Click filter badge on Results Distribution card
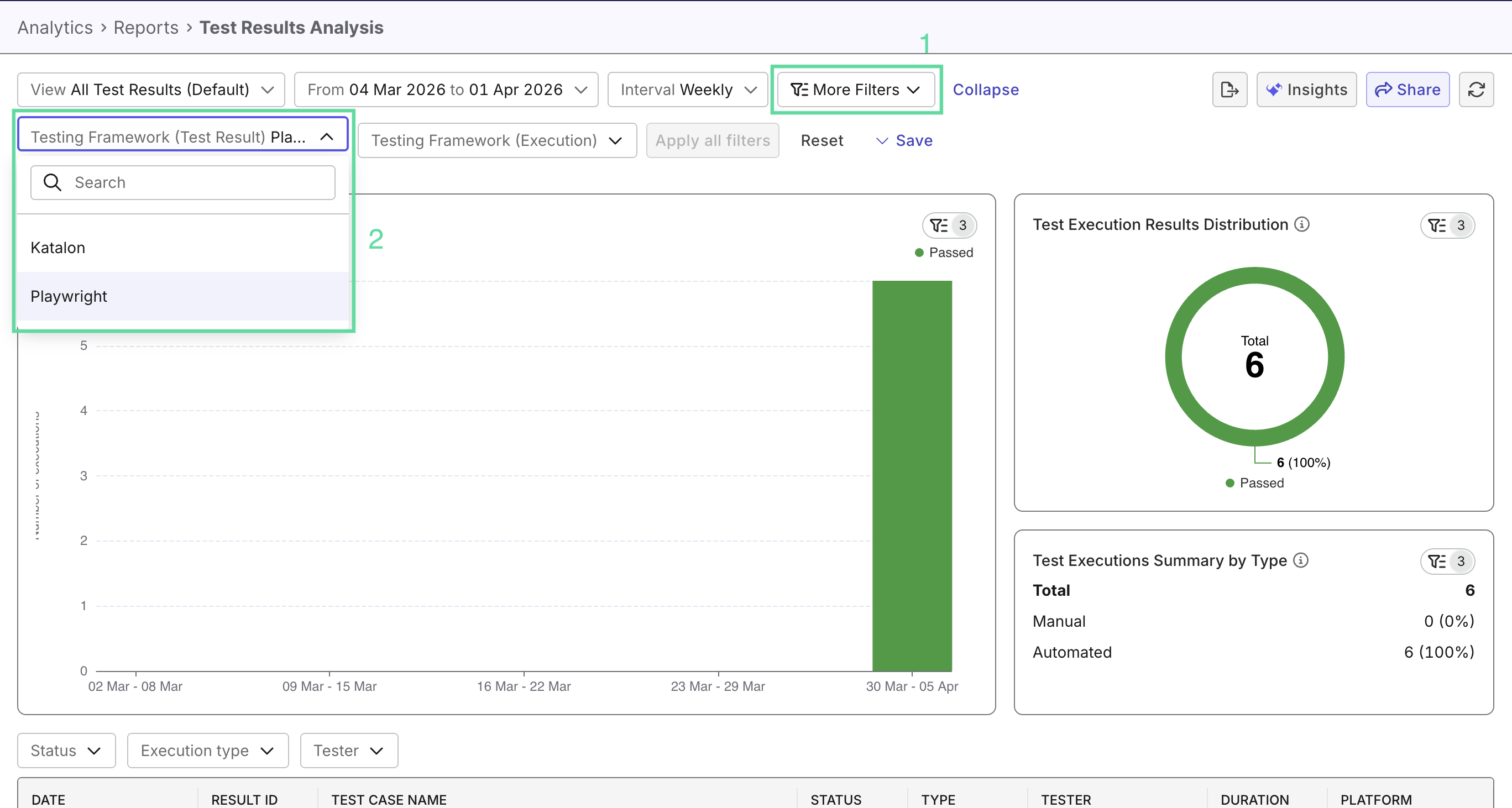 1447,225
